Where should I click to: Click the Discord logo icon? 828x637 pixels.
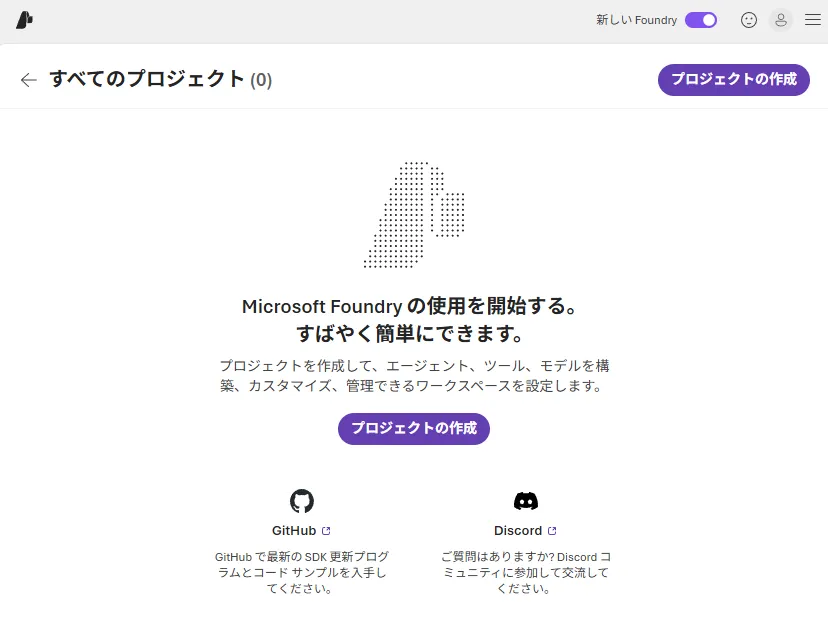tap(525, 501)
